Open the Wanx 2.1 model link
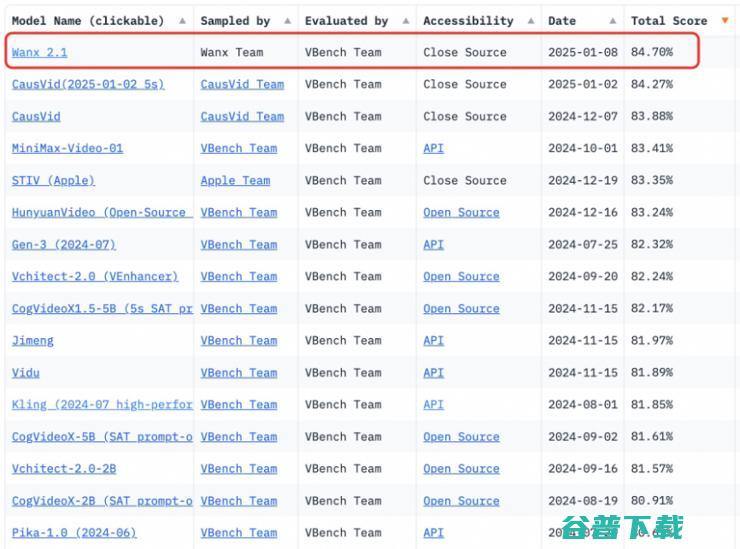 (x=40, y=52)
